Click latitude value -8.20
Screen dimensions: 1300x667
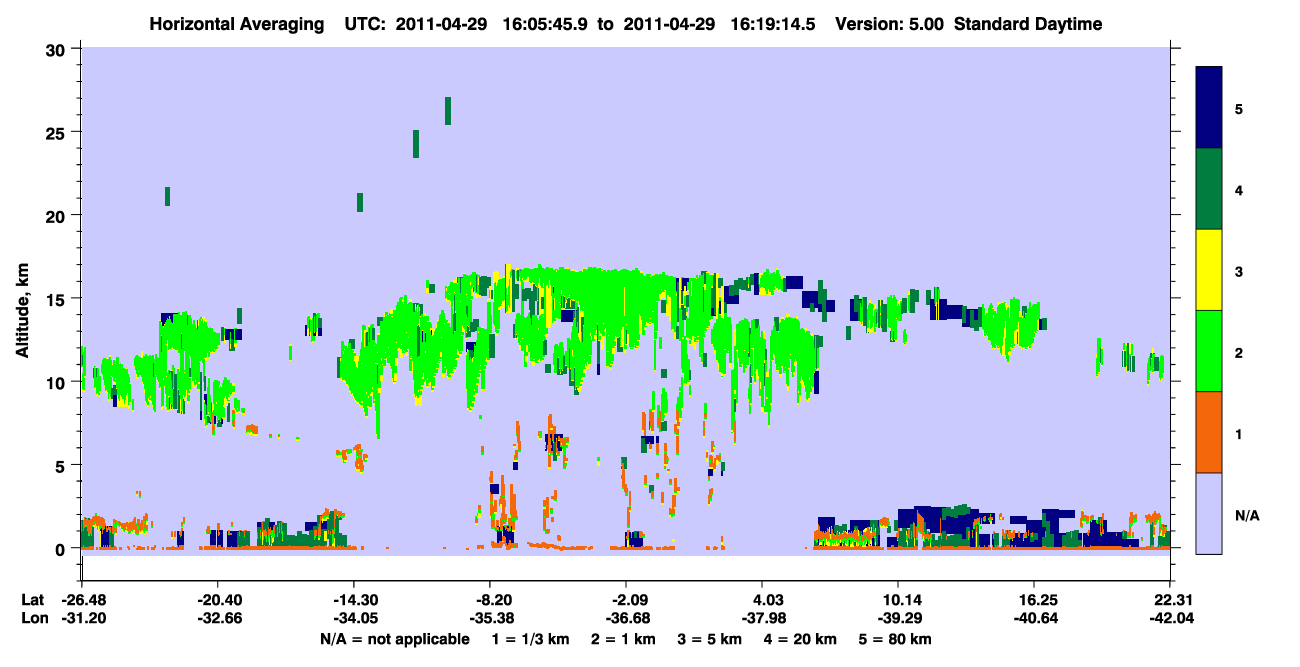(x=489, y=599)
